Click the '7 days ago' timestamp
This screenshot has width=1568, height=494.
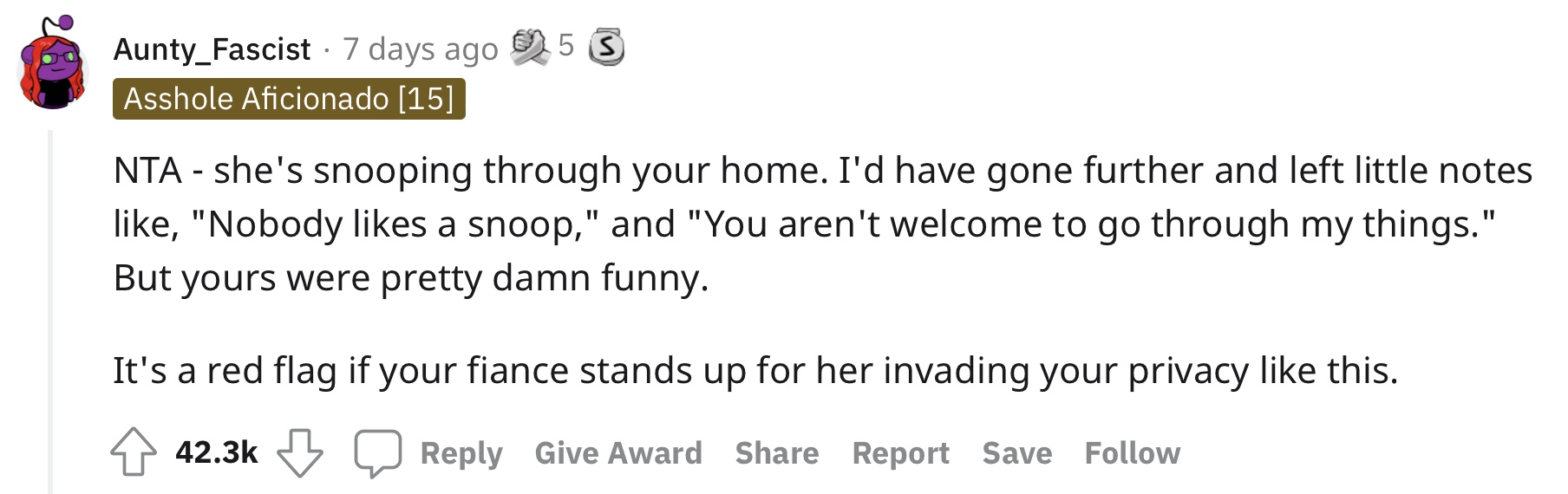click(x=421, y=49)
